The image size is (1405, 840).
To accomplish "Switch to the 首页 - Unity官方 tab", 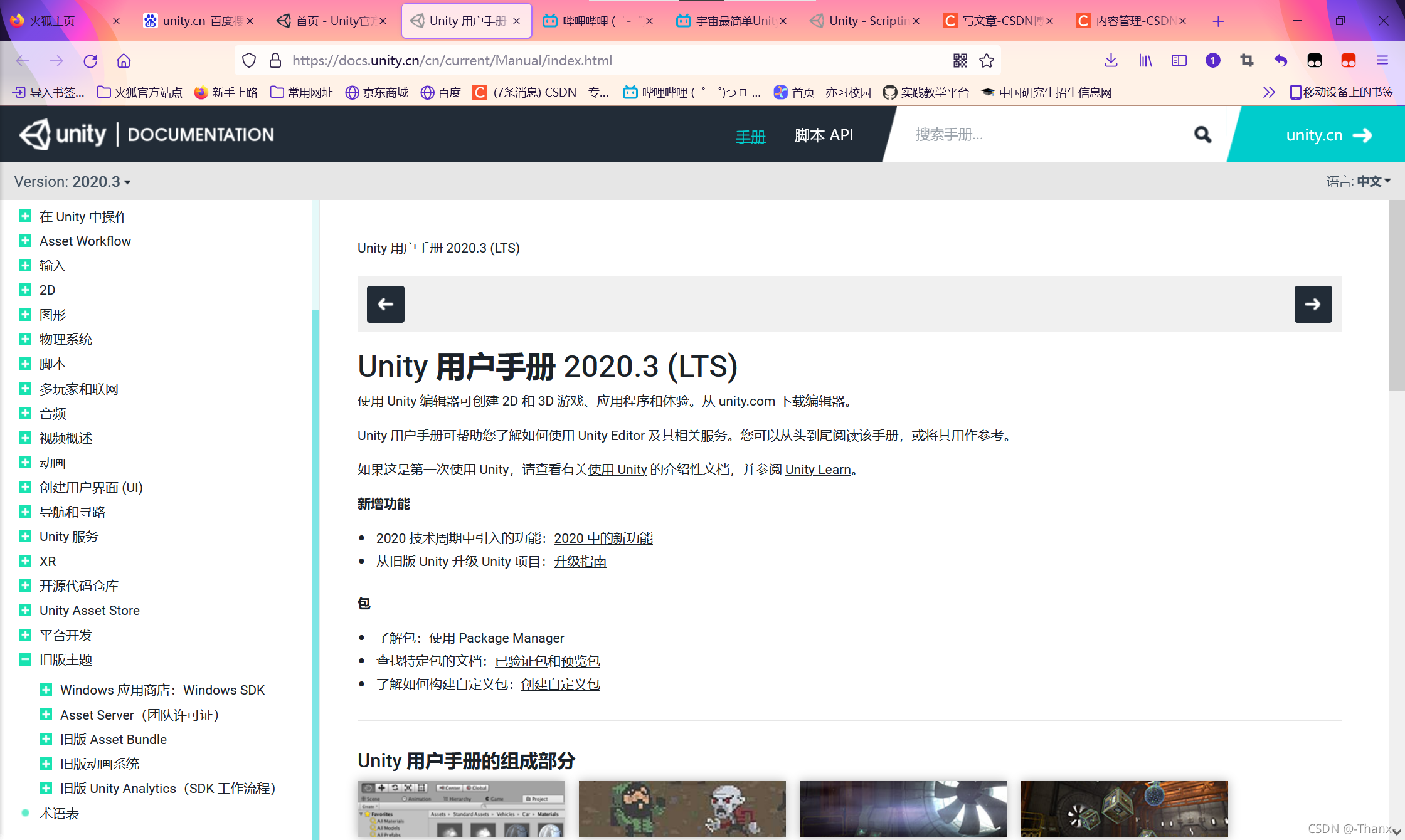I will pos(332,21).
